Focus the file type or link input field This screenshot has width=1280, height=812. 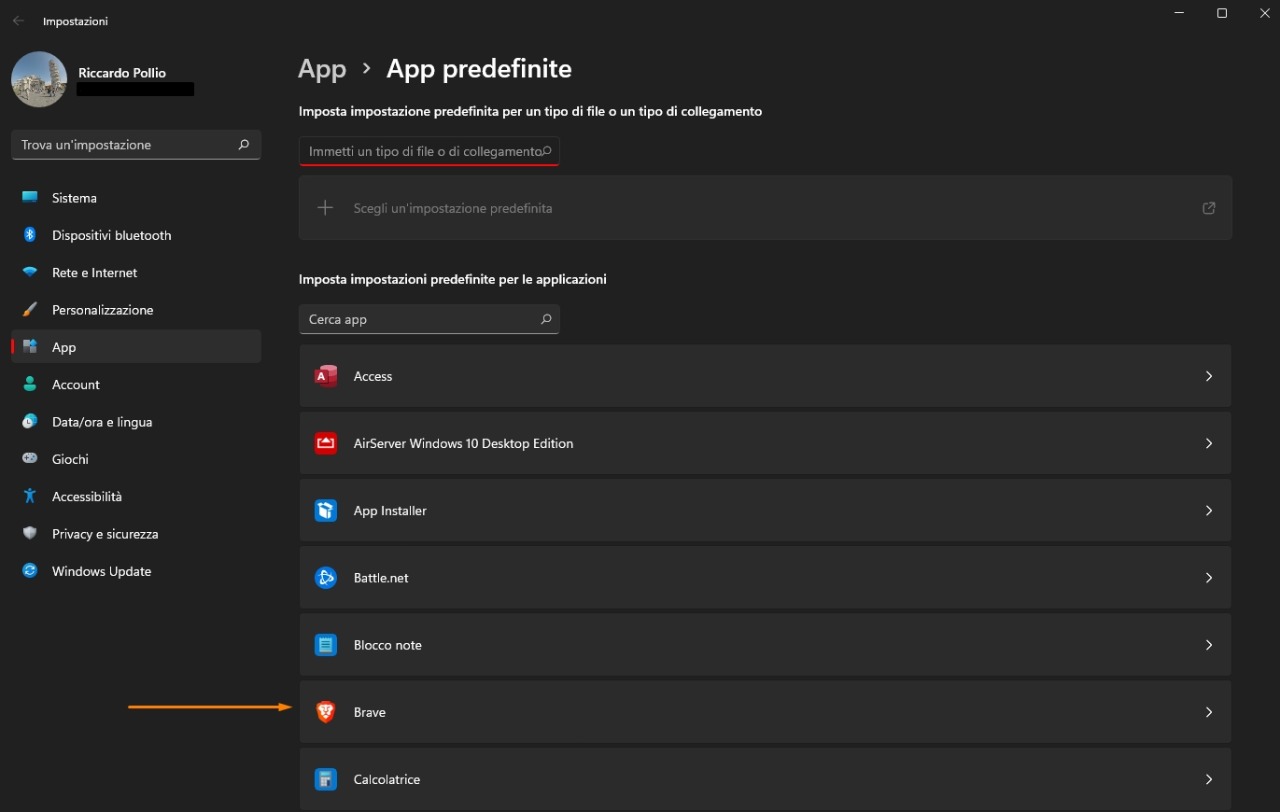tap(429, 151)
